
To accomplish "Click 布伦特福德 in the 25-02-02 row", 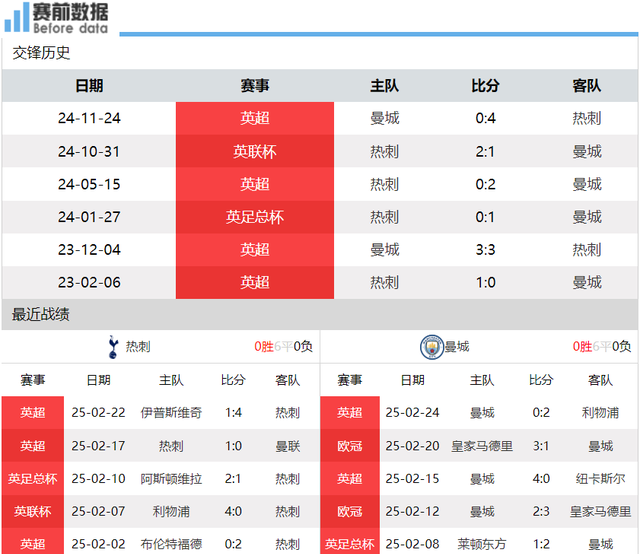I will 171,544.
